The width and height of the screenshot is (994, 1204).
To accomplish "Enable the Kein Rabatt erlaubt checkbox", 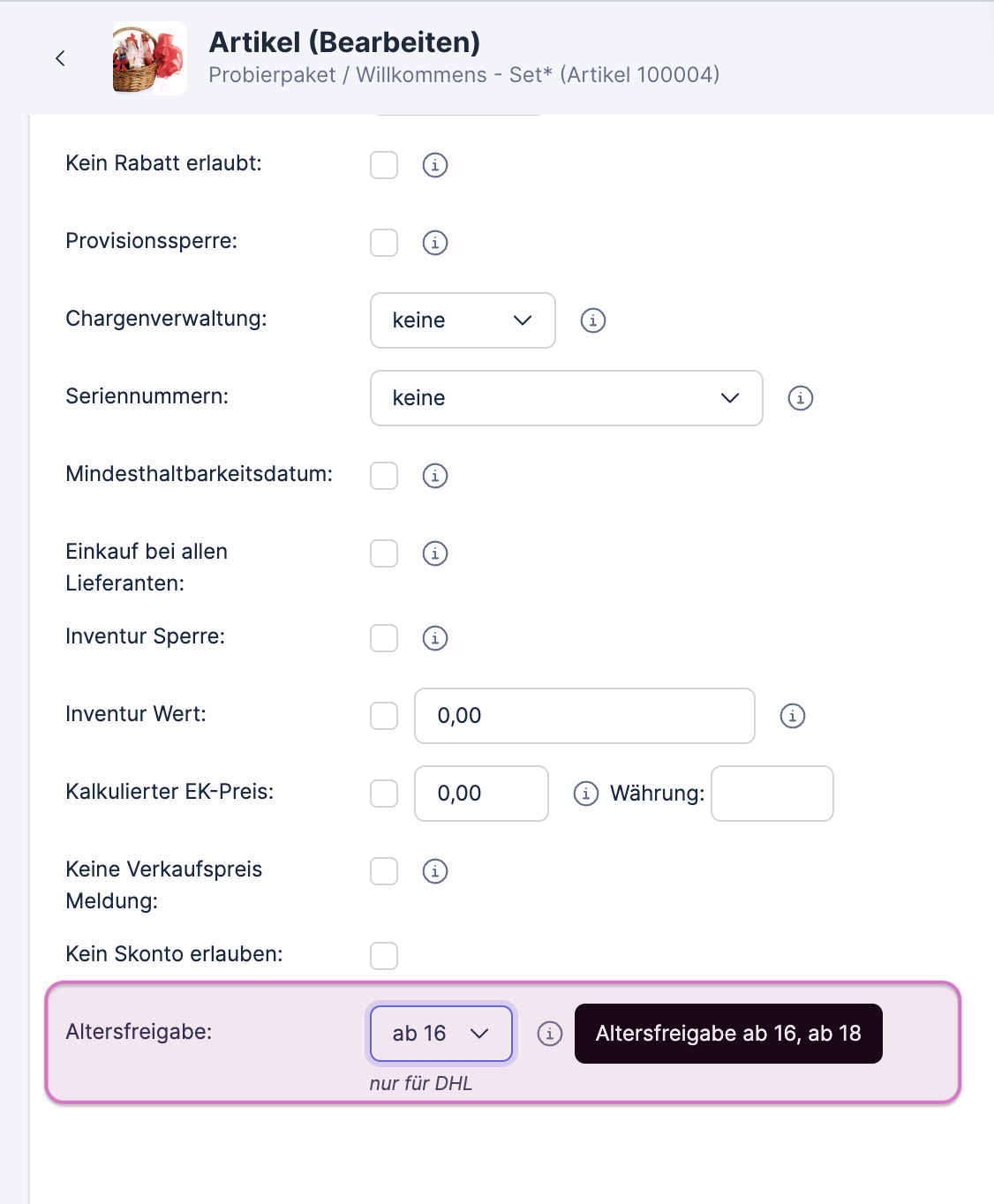I will (x=384, y=165).
